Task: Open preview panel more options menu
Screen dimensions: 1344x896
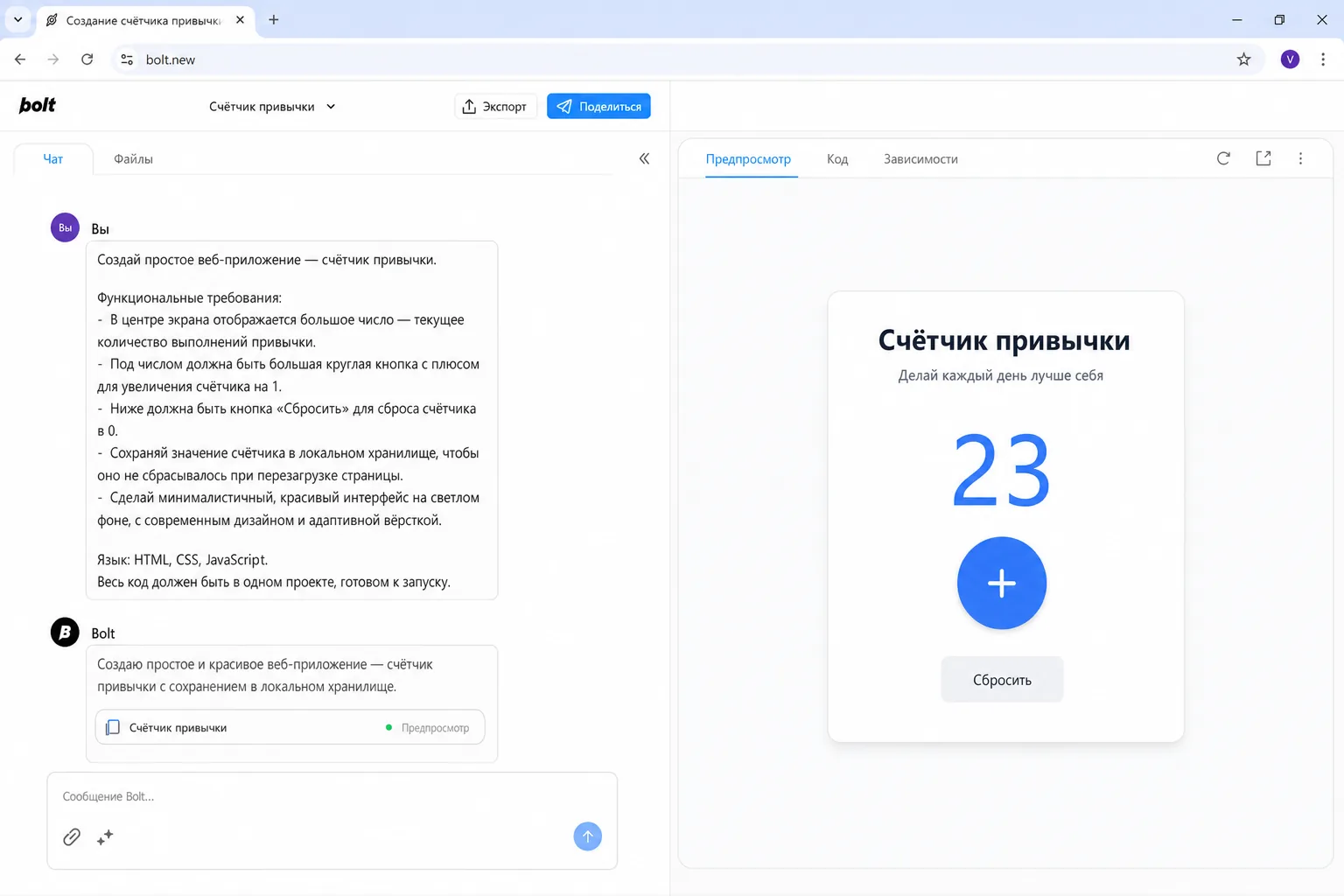Action: [x=1300, y=158]
